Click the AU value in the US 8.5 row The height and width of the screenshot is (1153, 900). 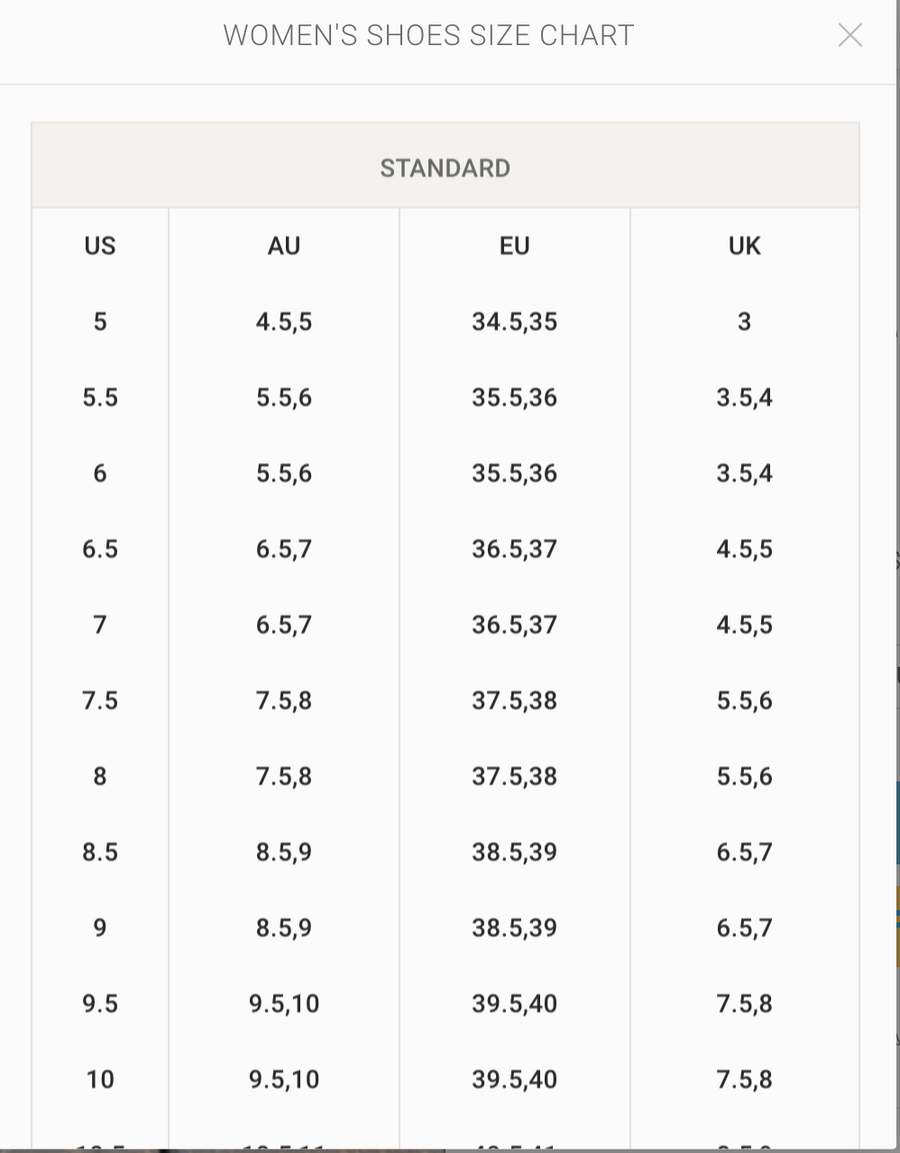coord(284,853)
